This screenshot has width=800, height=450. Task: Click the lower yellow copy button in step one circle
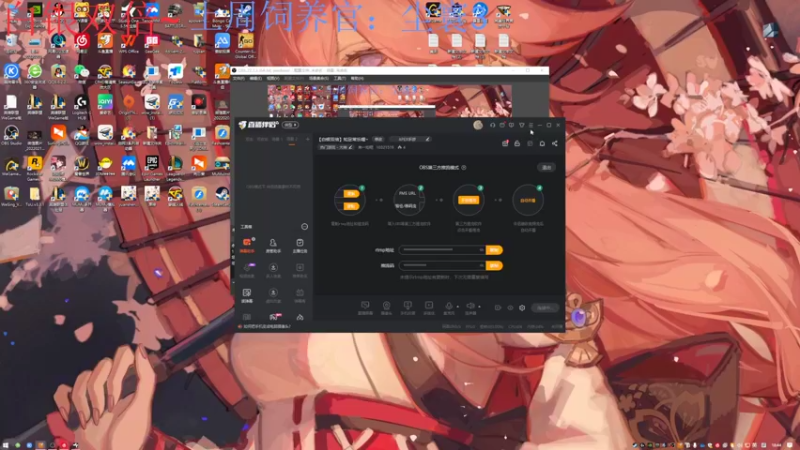pos(351,206)
